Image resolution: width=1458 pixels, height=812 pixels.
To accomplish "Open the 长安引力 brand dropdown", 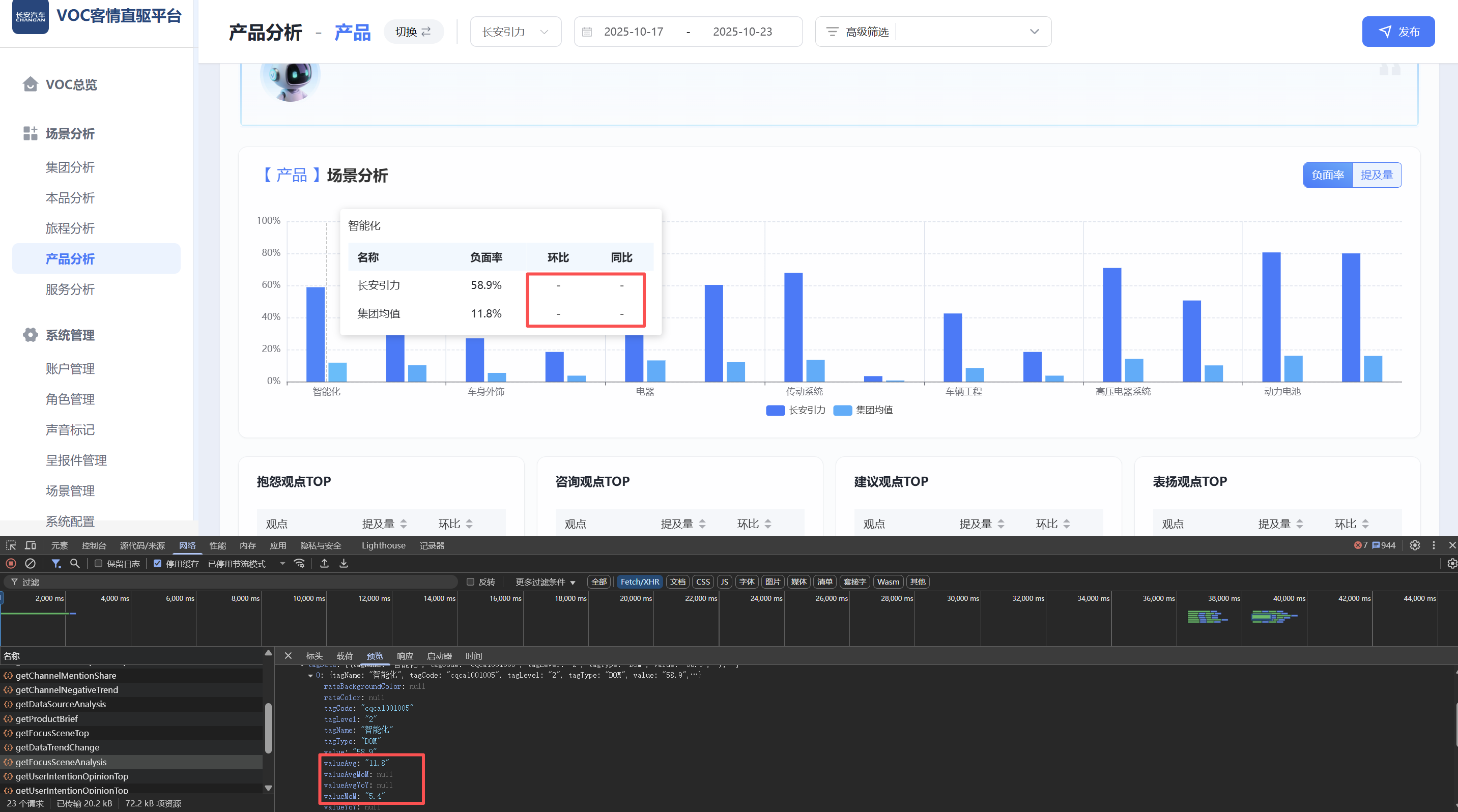I will [x=515, y=32].
